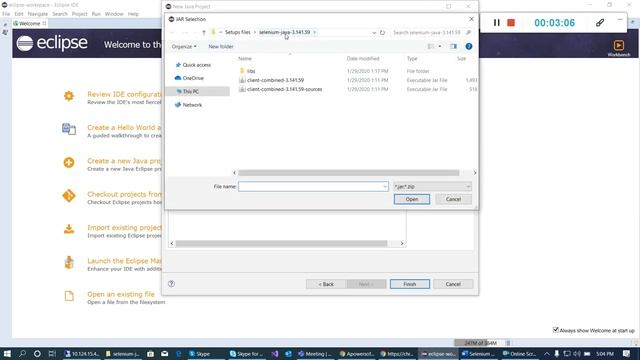The height and width of the screenshot is (360, 640).
Task: Open the *.jar;*.zip file type dropdown
Action: [x=432, y=187]
